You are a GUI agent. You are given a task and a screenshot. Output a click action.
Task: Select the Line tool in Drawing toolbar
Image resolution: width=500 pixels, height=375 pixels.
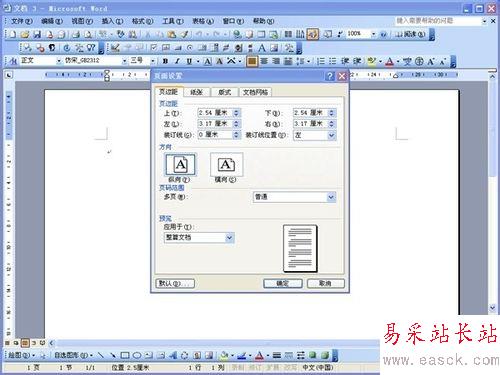coord(101,355)
